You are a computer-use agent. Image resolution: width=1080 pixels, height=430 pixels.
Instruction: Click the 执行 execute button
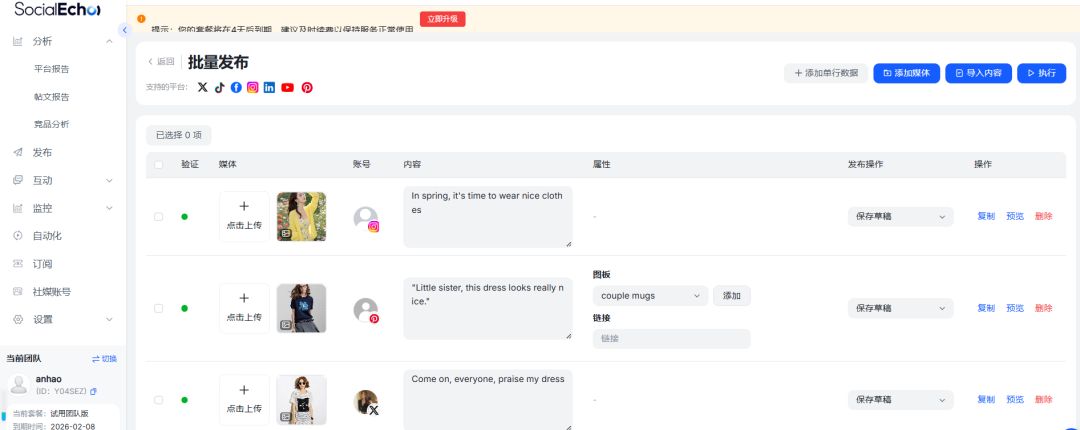click(x=1041, y=73)
